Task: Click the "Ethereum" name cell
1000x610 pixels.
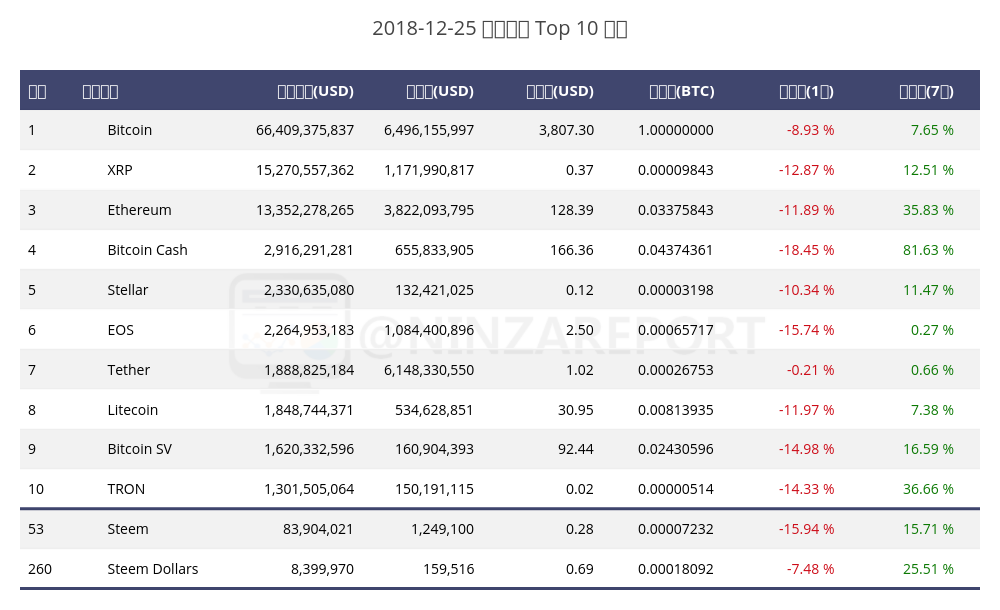Action: [x=139, y=210]
